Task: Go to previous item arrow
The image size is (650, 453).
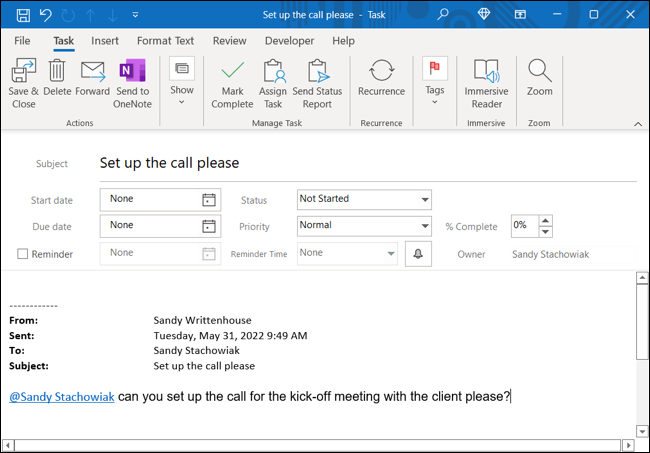Action: click(90, 15)
